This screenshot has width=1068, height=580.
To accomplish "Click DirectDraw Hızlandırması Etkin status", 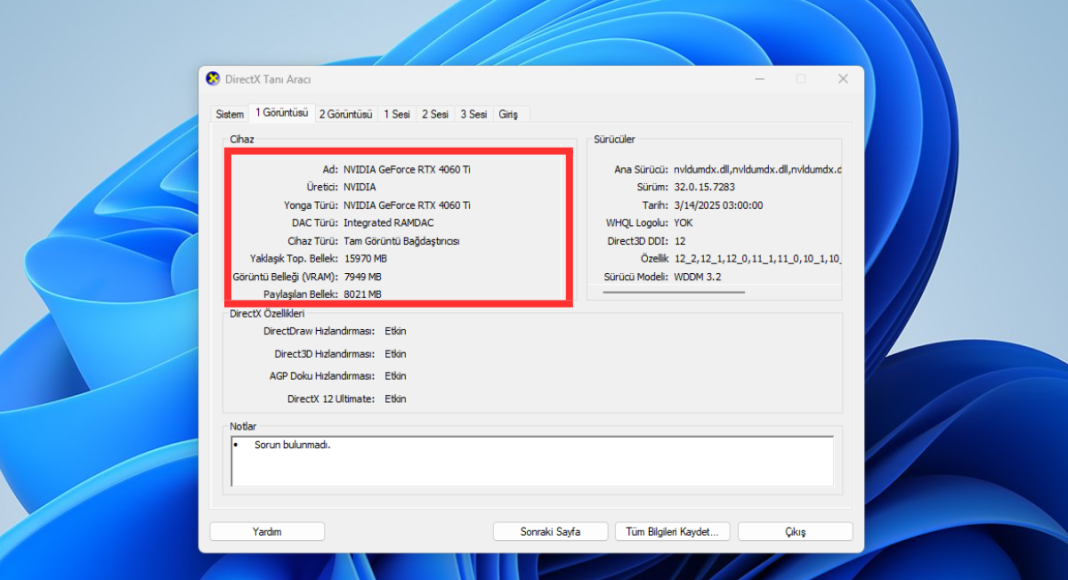I will (x=395, y=331).
